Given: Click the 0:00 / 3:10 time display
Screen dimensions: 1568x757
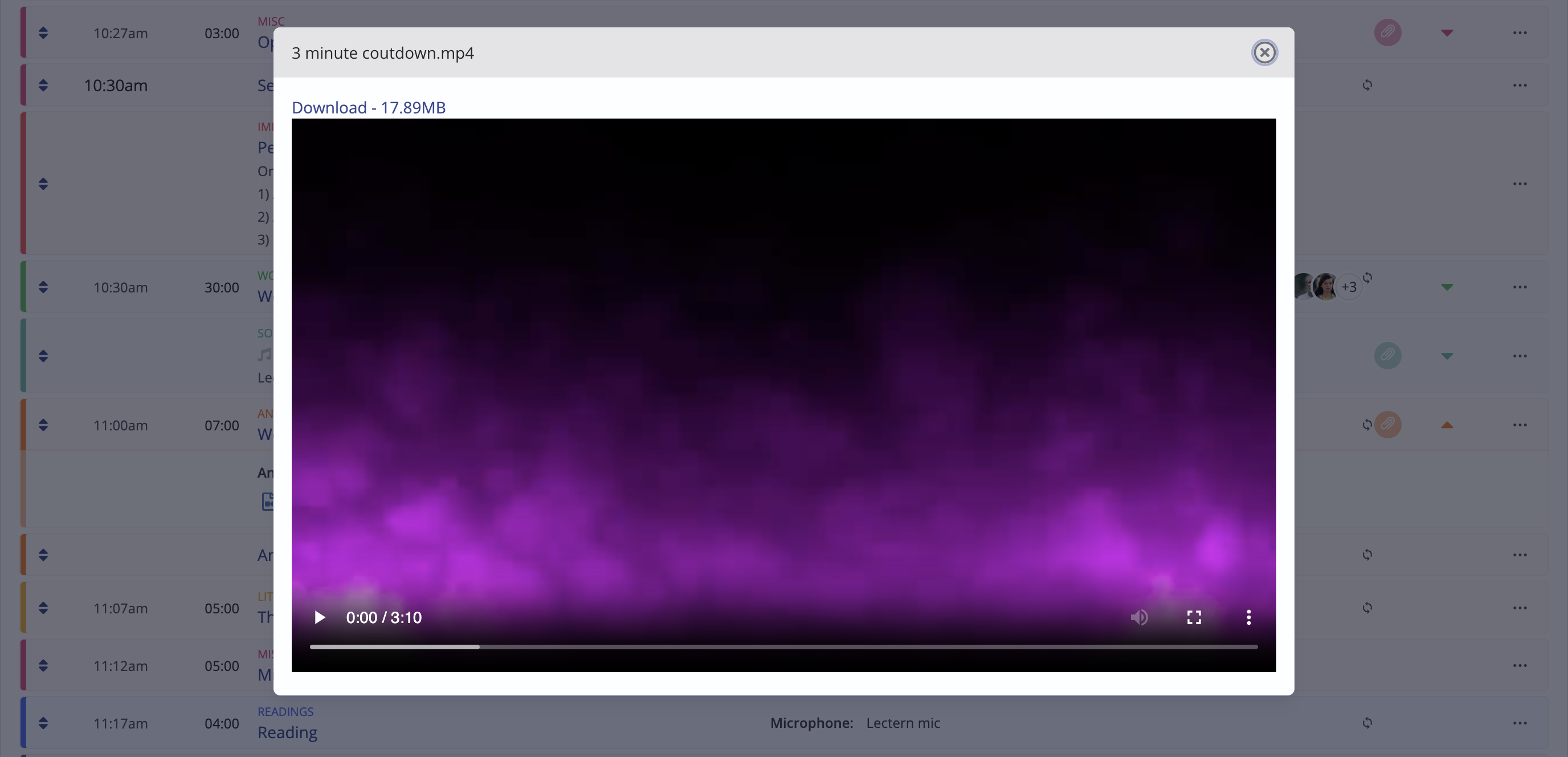Looking at the screenshot, I should (x=383, y=617).
